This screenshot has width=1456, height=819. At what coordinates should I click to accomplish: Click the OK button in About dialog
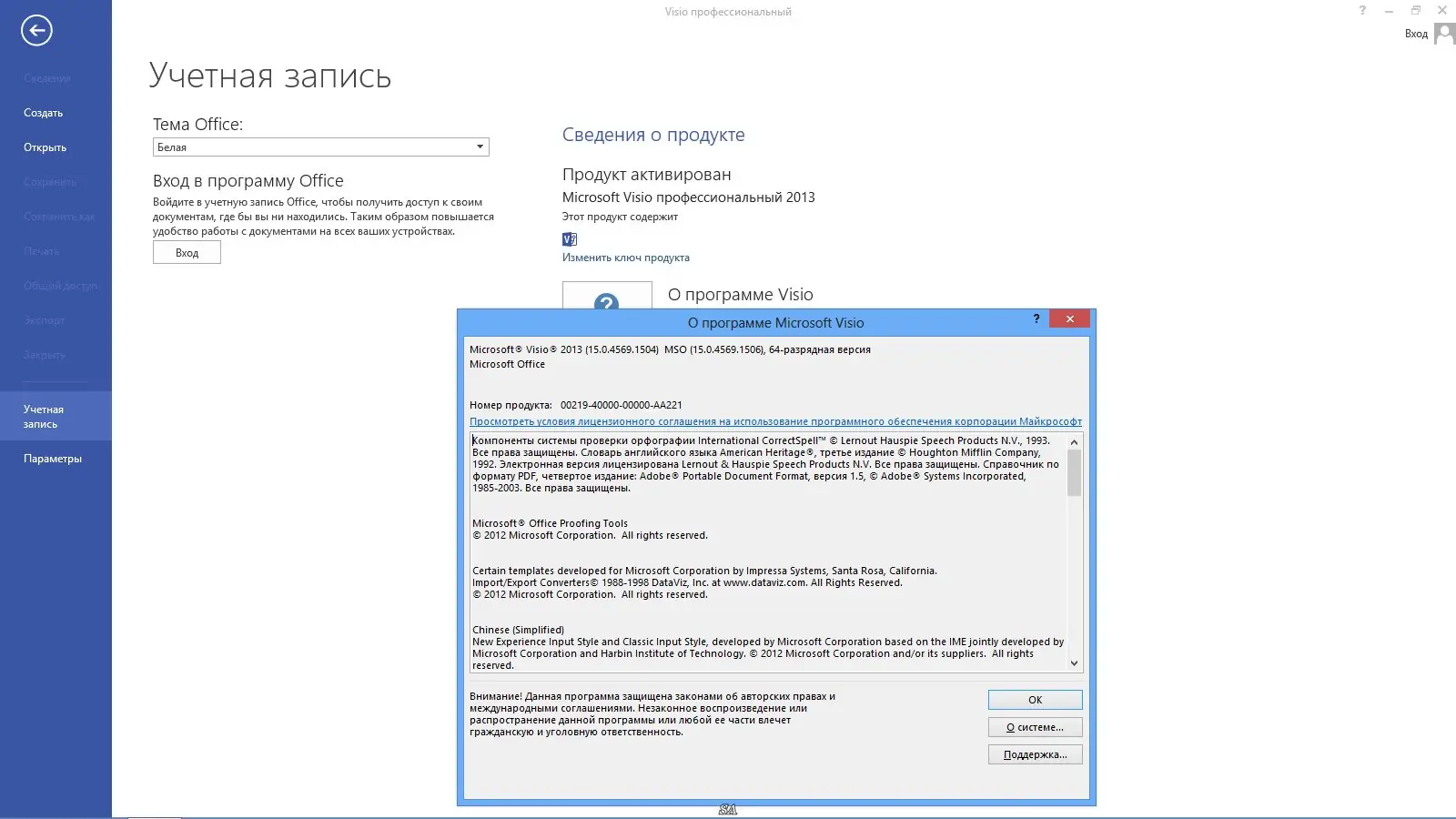click(x=1036, y=700)
